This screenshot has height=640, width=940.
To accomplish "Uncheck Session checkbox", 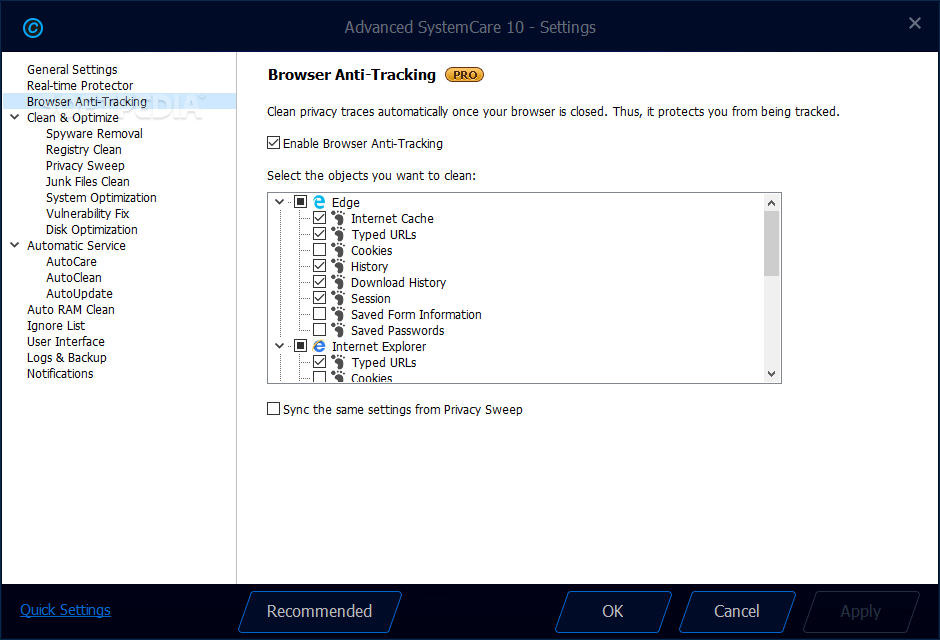I will [x=320, y=298].
